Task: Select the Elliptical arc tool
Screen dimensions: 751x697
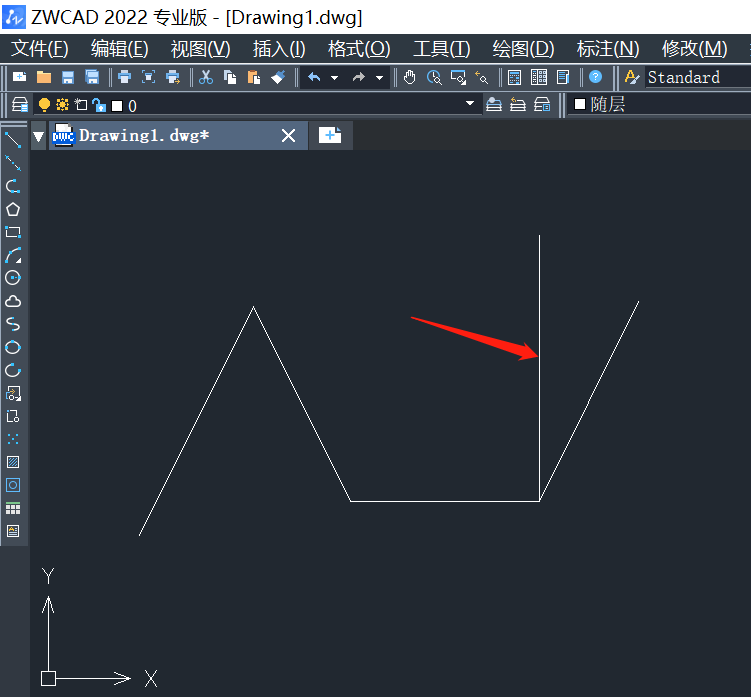Action: (13, 370)
